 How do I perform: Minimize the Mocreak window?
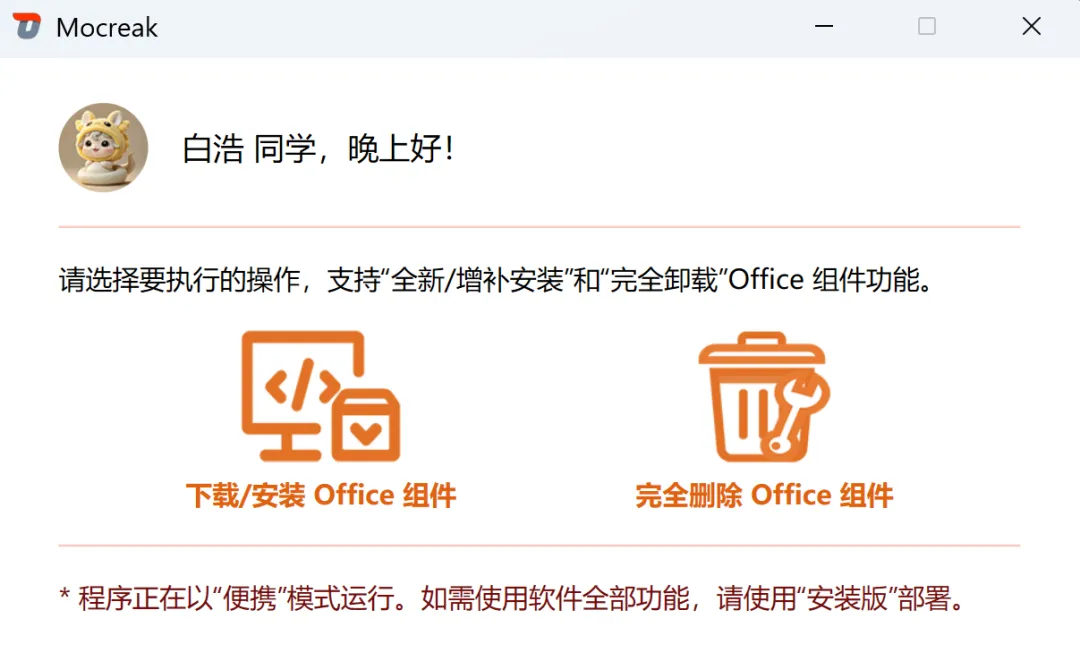[x=824, y=26]
